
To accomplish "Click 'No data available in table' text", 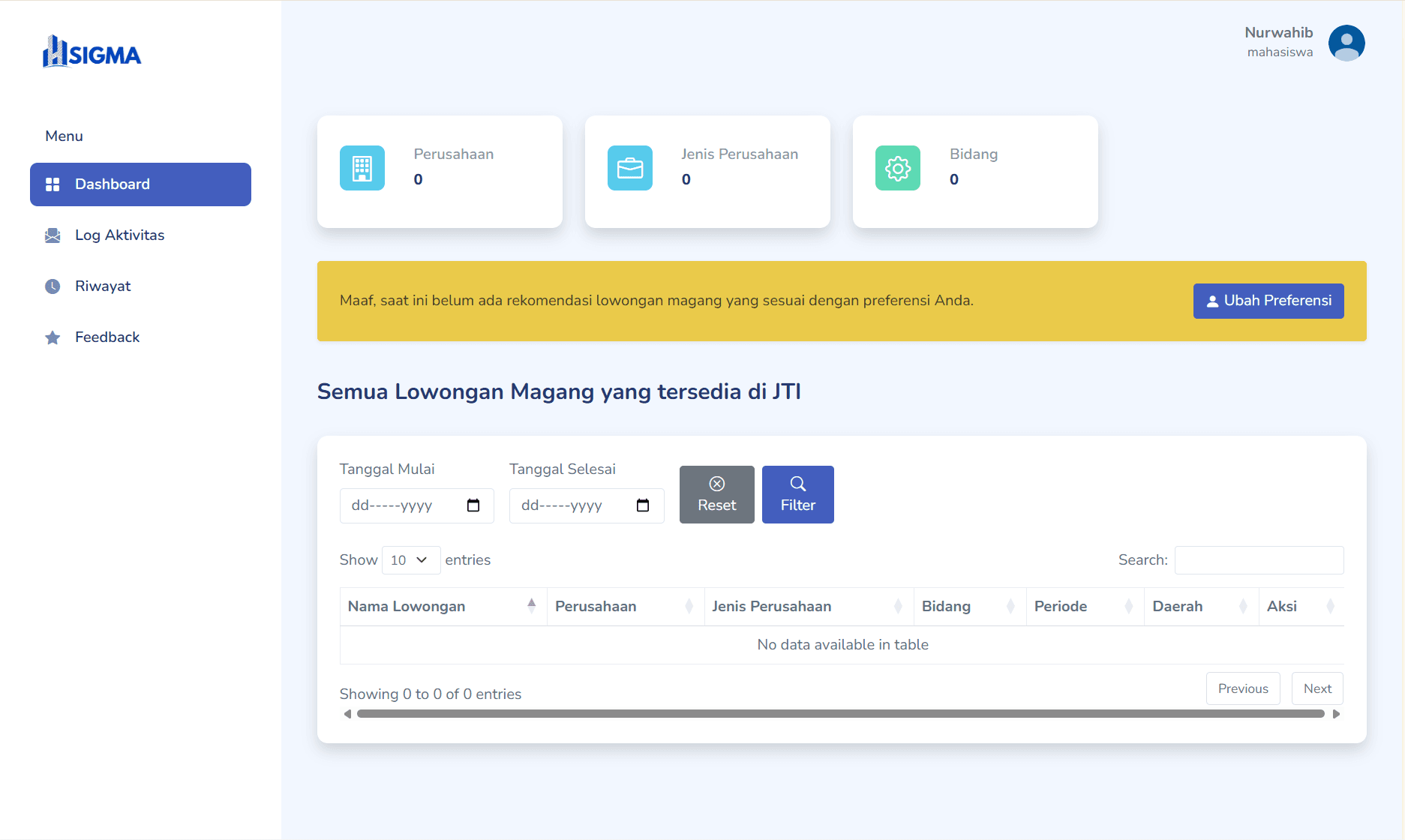I will tap(842, 644).
